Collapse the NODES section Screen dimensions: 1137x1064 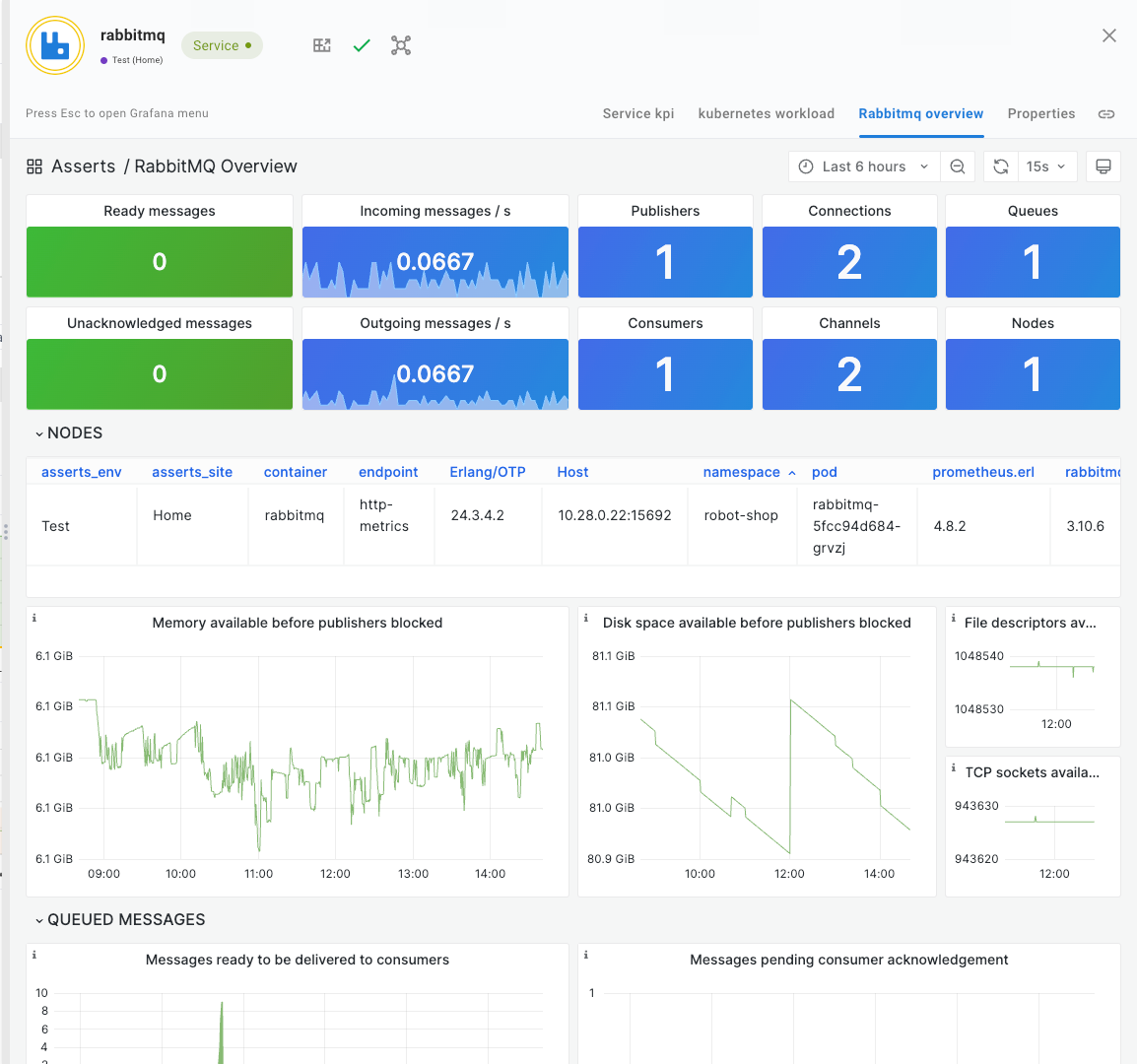tap(69, 433)
